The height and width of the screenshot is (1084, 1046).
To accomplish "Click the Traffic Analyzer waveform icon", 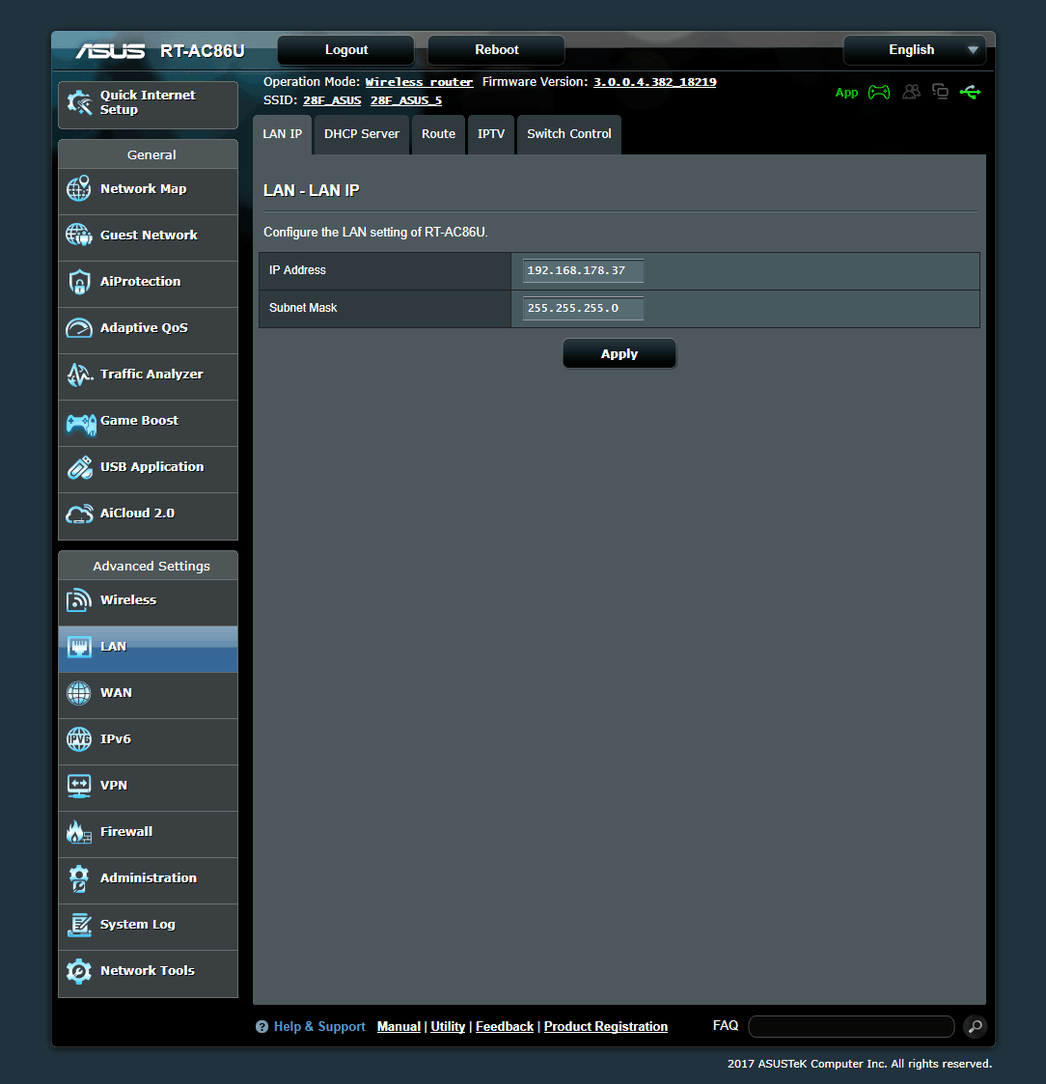I will (x=79, y=374).
